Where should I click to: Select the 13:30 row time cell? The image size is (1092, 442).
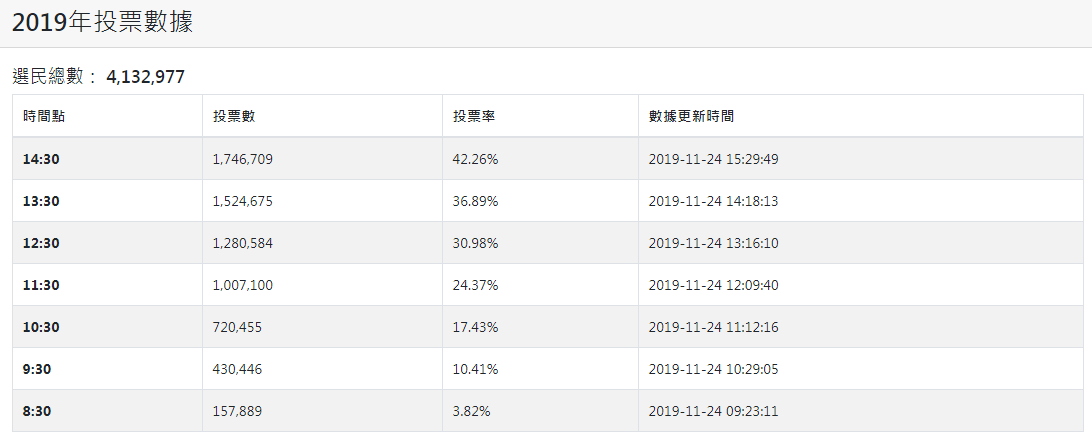pos(41,201)
